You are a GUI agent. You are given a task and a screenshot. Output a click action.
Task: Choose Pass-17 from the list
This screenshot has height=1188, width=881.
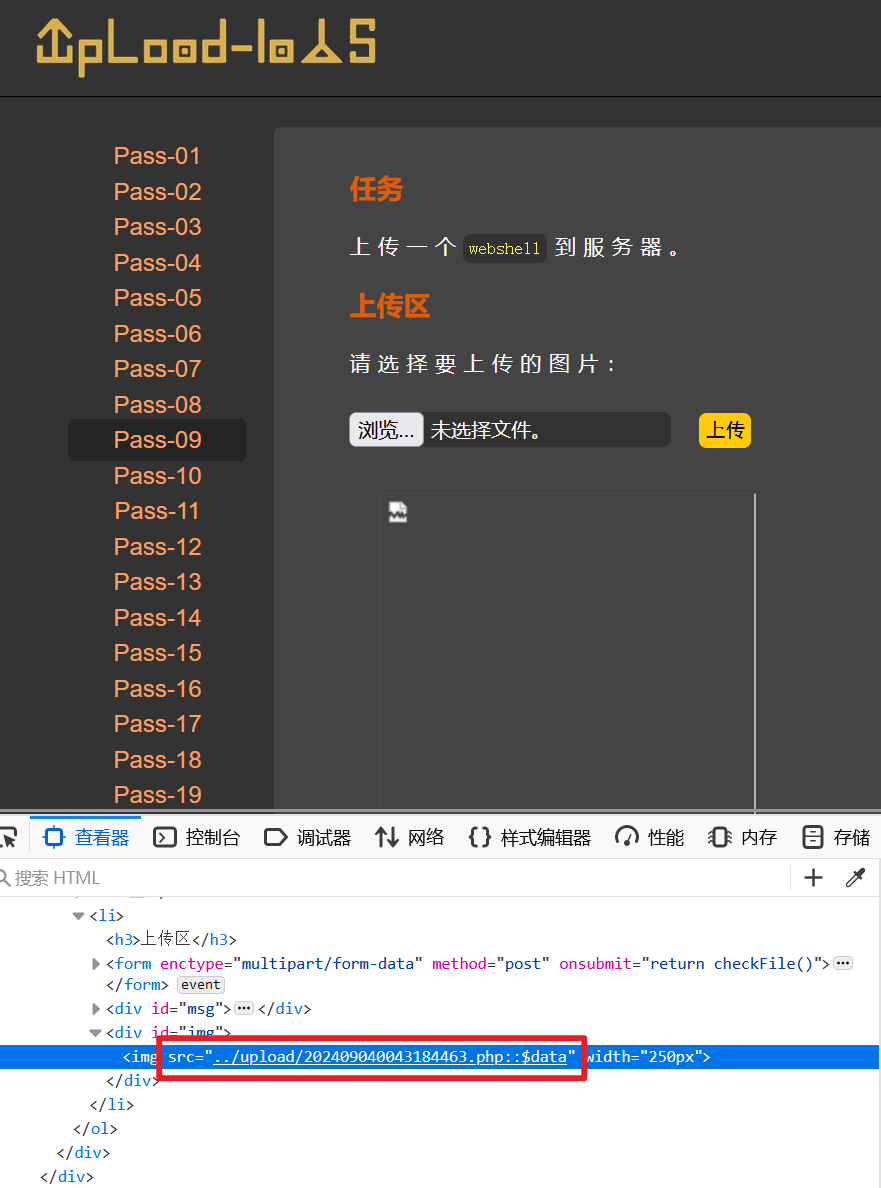[x=158, y=724]
